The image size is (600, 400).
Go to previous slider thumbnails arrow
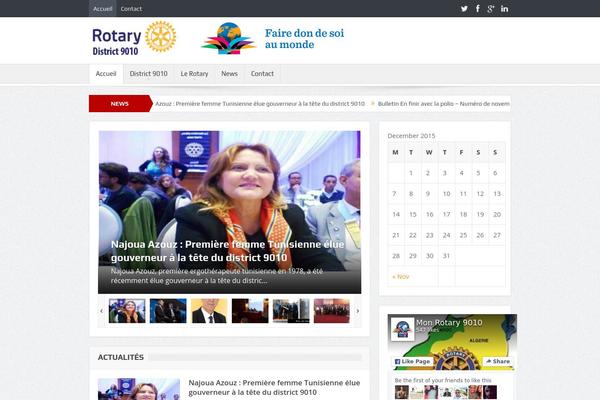(x=101, y=311)
